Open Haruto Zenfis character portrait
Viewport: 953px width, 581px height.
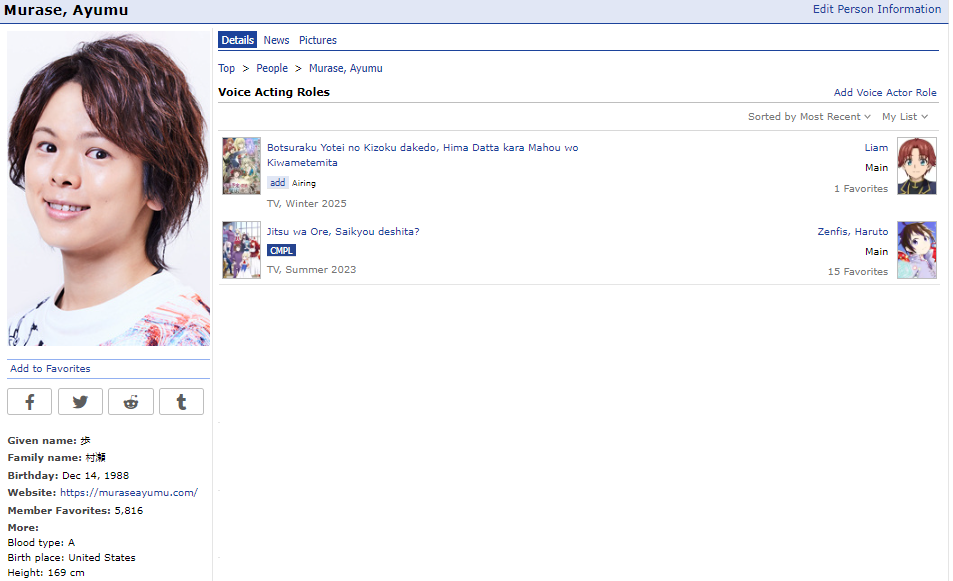pyautogui.click(x=917, y=250)
